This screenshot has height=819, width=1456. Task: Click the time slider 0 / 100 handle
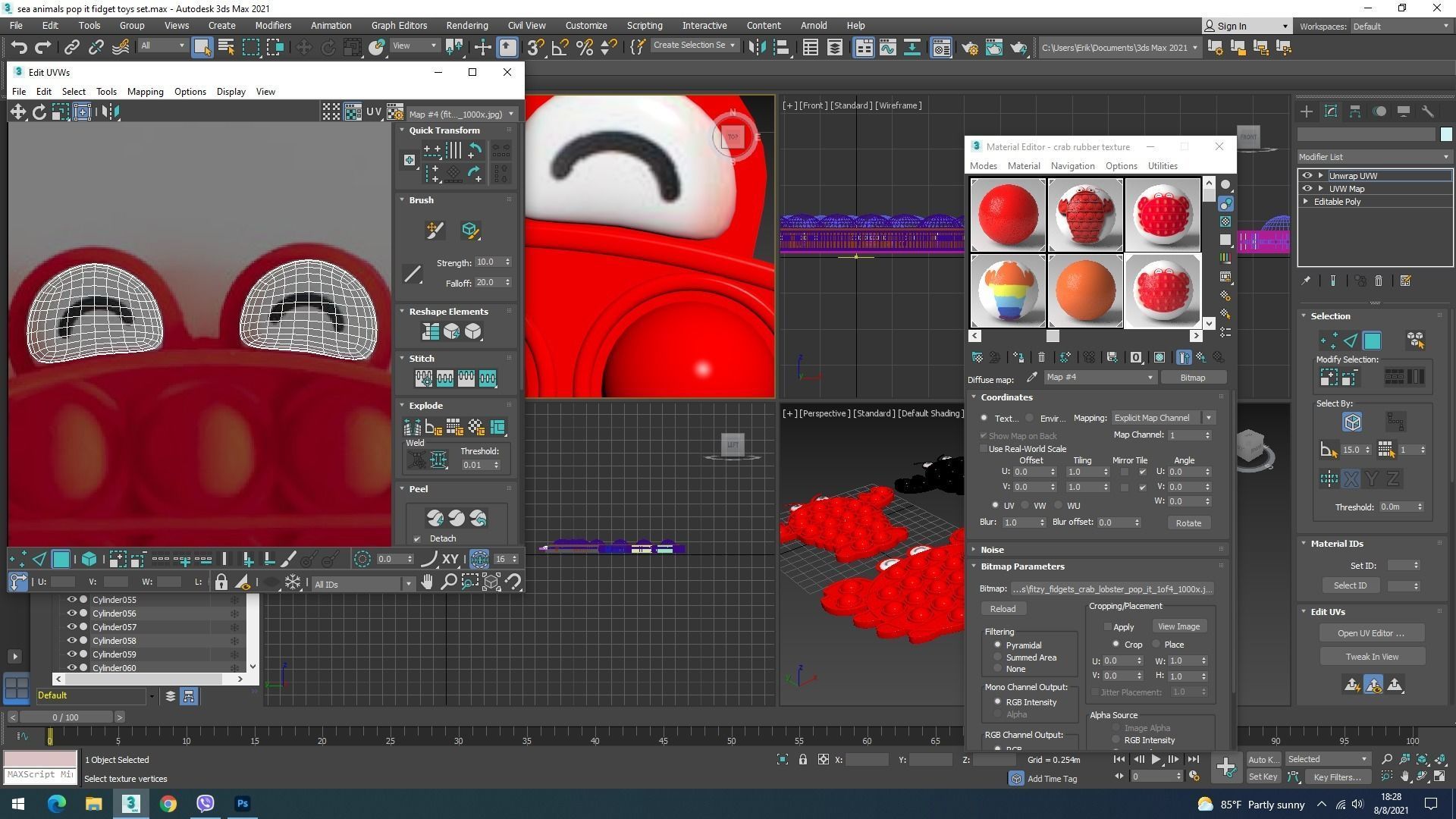[x=65, y=717]
